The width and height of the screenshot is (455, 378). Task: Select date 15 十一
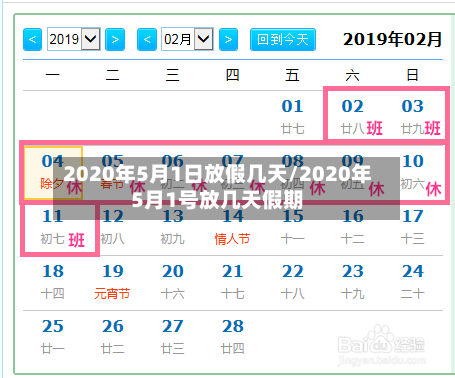[293, 228]
